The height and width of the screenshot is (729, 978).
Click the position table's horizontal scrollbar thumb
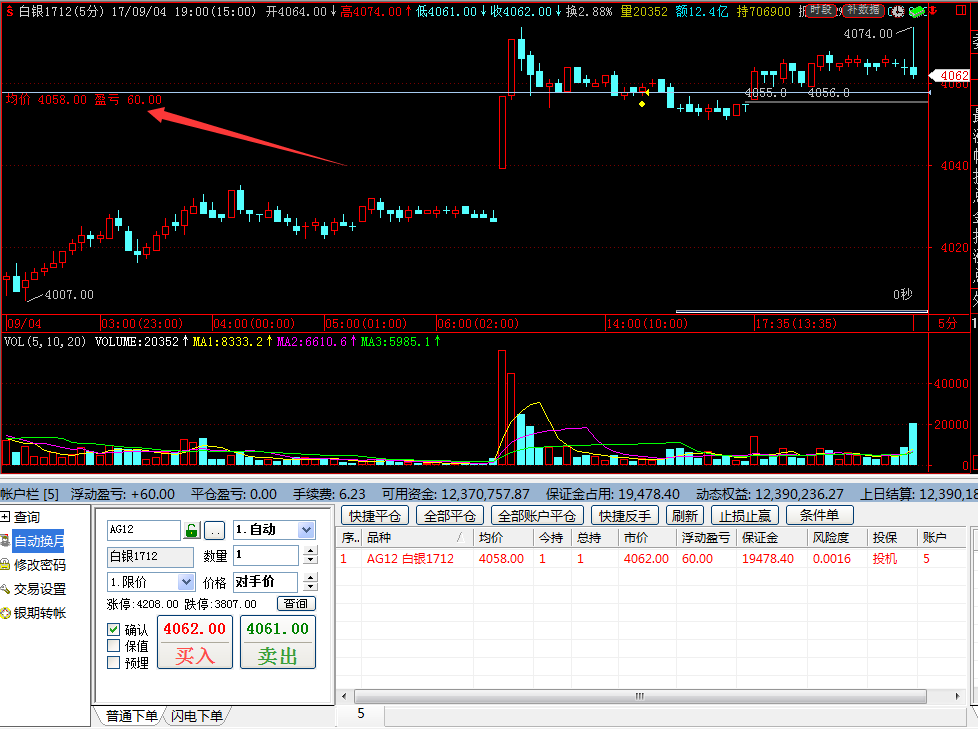point(640,696)
